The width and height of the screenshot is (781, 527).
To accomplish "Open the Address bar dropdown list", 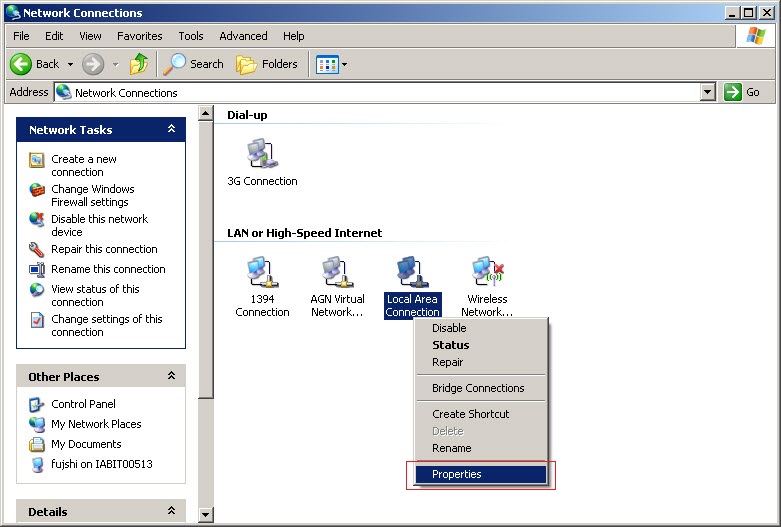I will [x=708, y=92].
